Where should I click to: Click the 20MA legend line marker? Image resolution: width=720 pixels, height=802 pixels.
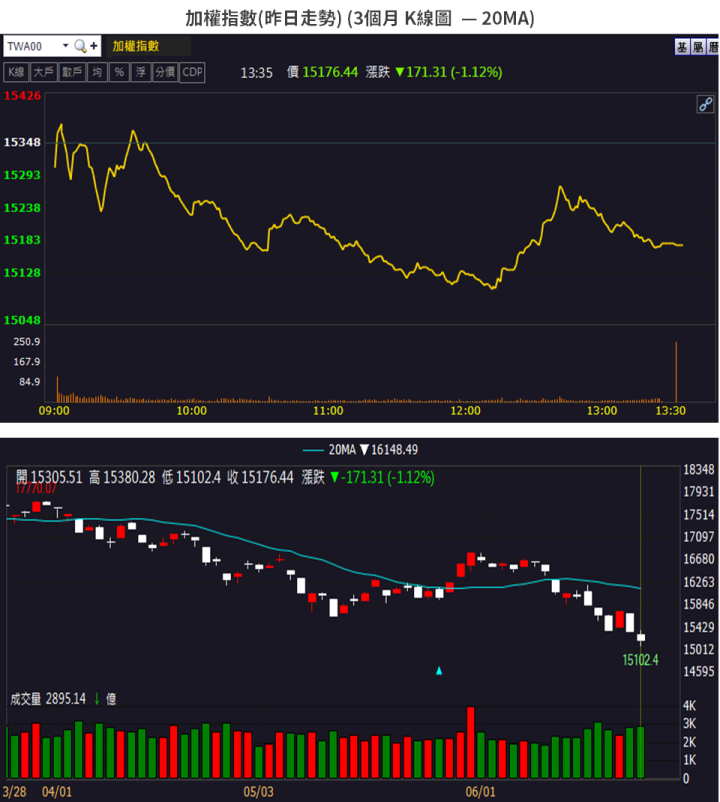click(313, 450)
